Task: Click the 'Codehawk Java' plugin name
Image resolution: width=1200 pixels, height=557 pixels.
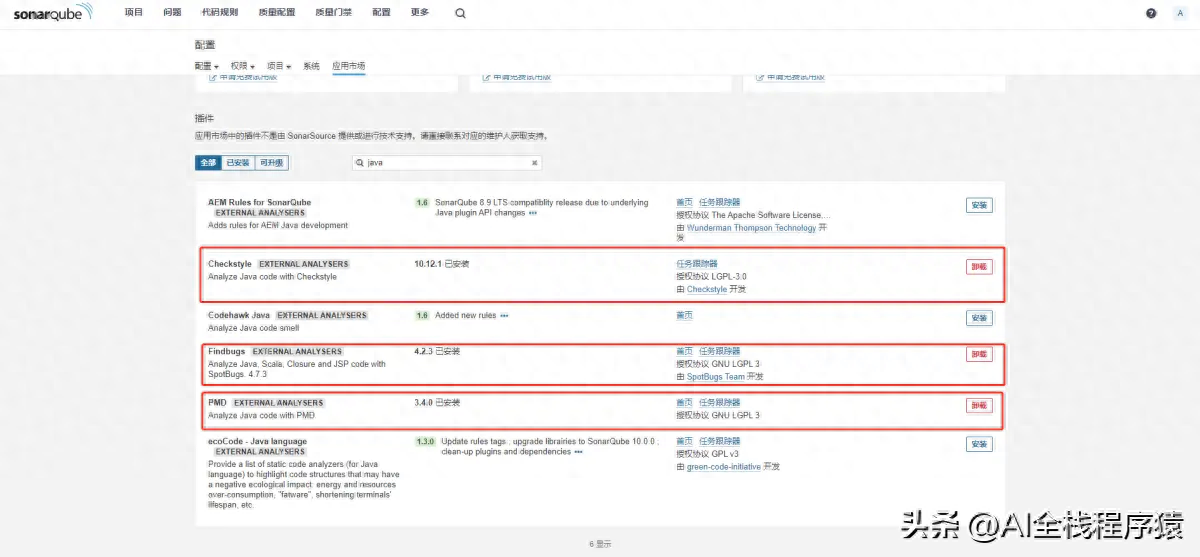Action: (239, 315)
